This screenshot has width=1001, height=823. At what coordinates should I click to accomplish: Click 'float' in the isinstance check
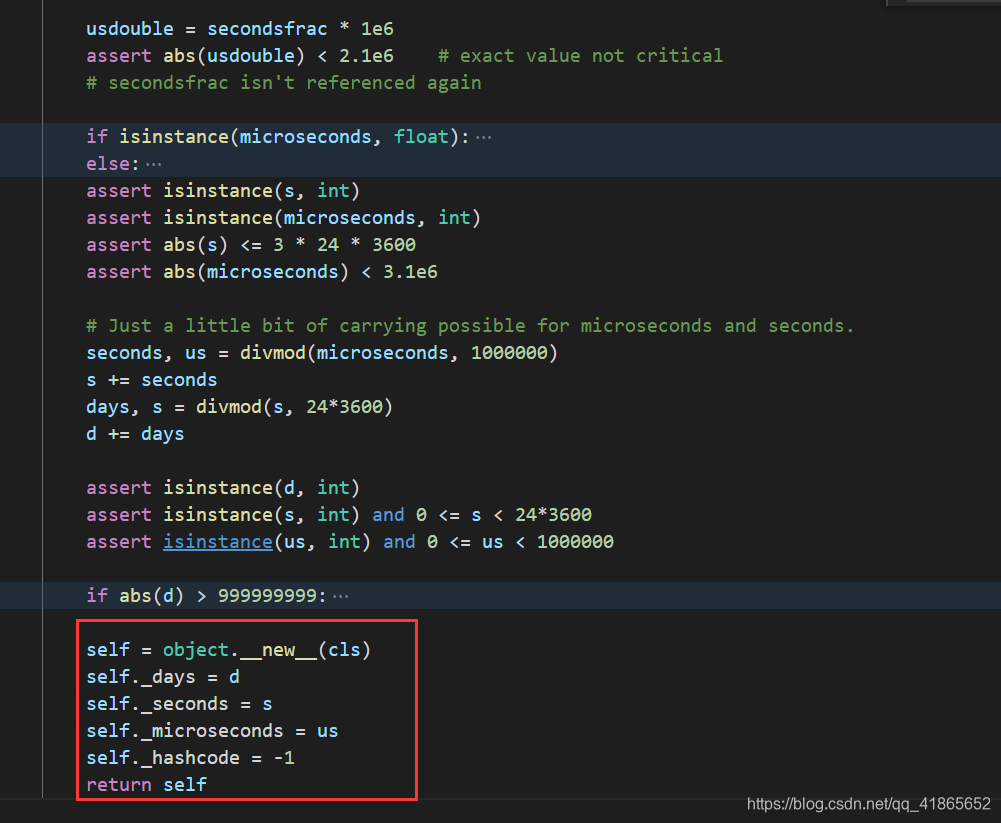(421, 137)
